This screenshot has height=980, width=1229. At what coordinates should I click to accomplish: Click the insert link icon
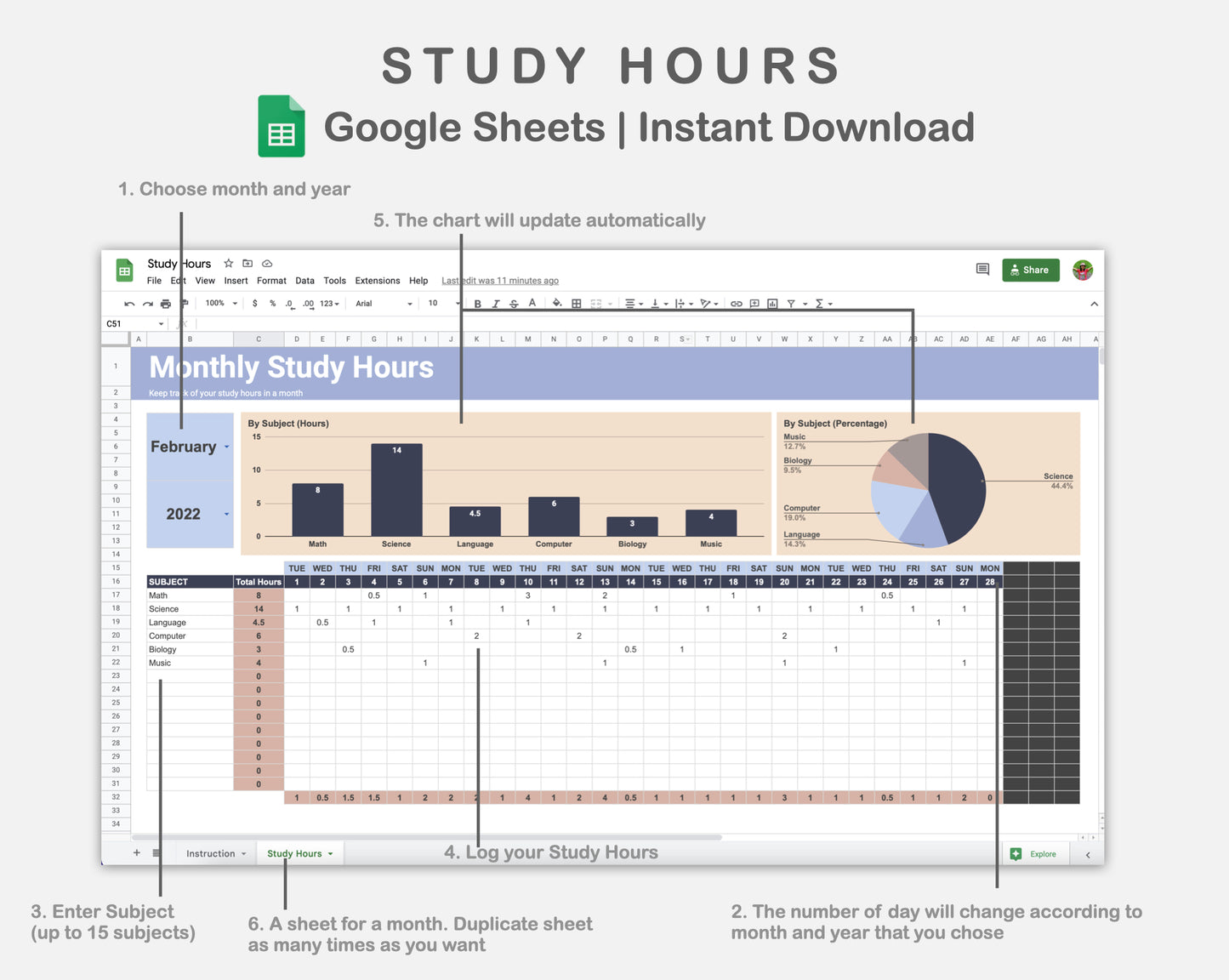click(x=737, y=304)
